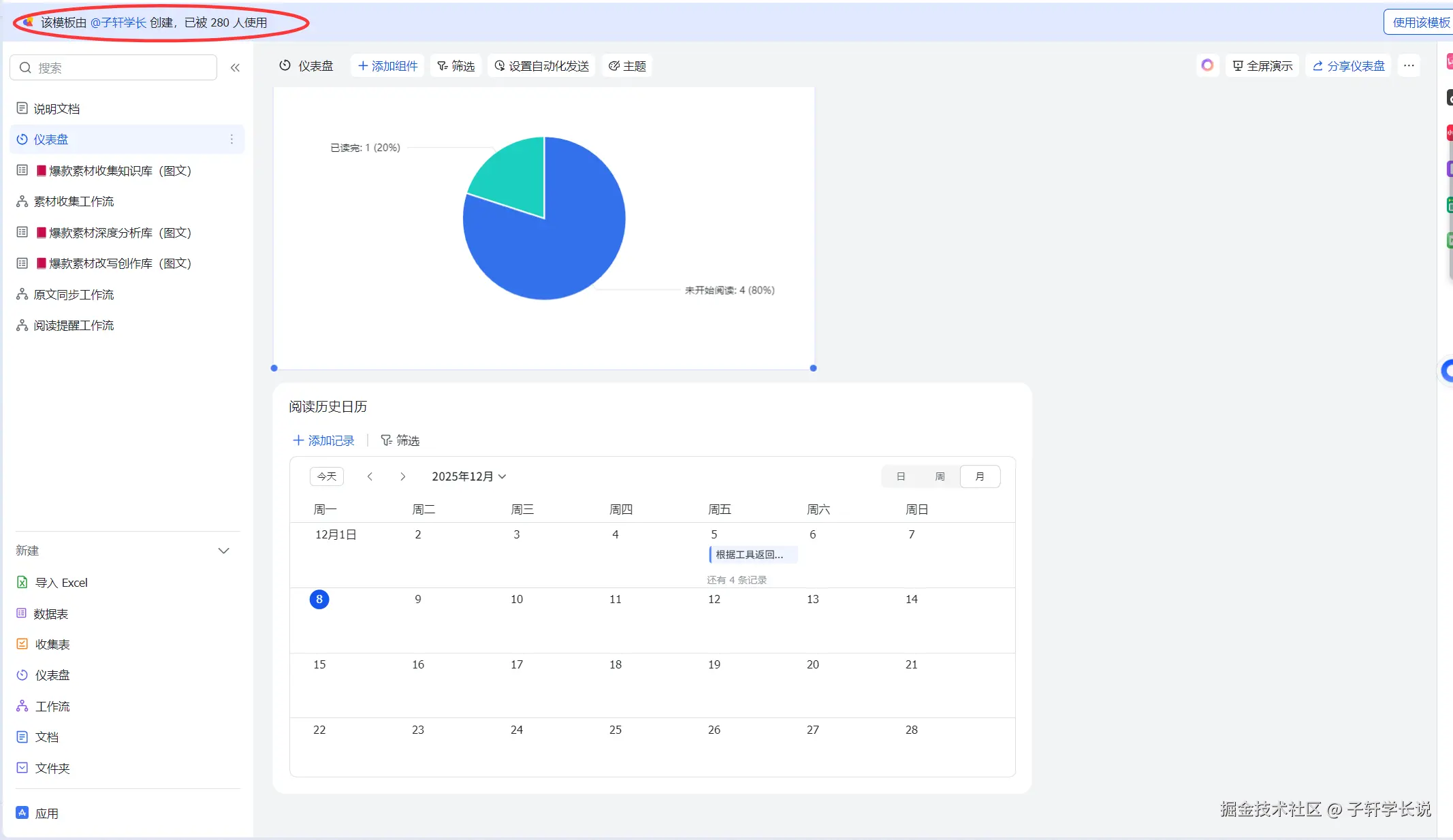Open the 主题 theme palette option

[x=627, y=65]
